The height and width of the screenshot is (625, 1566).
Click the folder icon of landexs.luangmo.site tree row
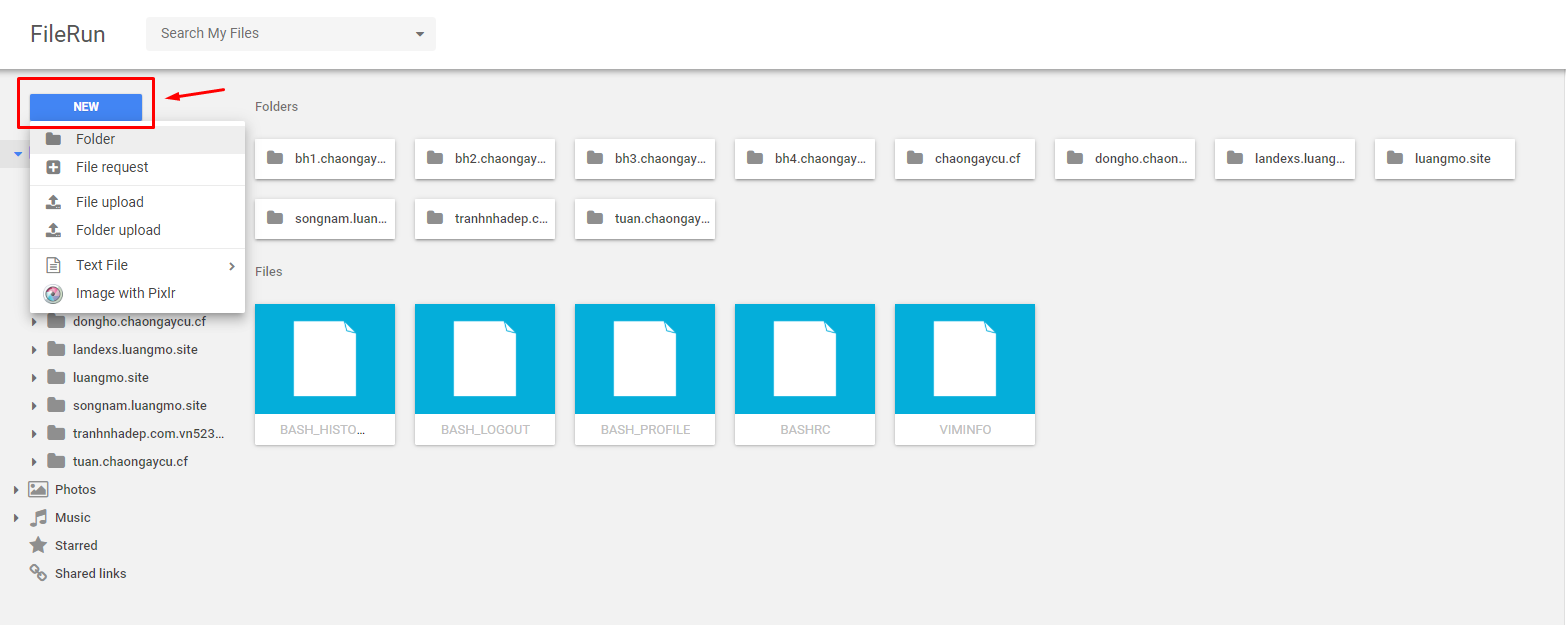click(x=56, y=349)
